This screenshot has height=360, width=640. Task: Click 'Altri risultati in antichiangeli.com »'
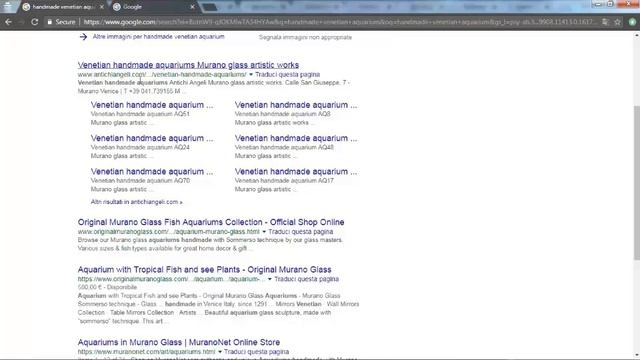[137, 202]
